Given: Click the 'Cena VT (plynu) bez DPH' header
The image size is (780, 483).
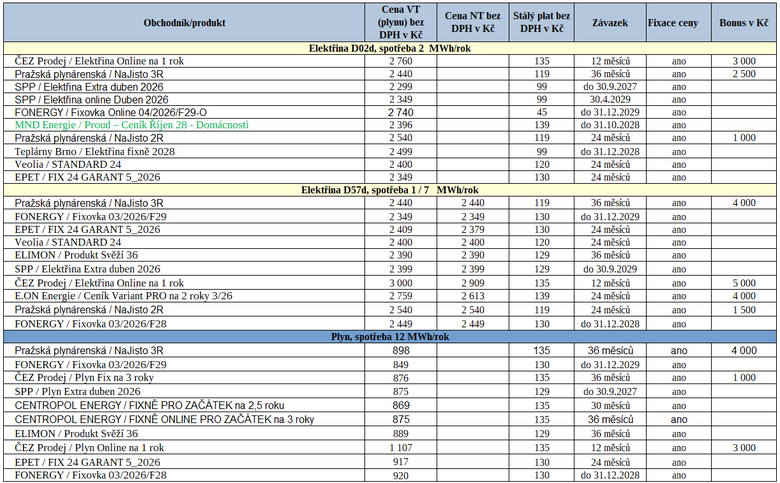Looking at the screenshot, I should [x=400, y=22].
